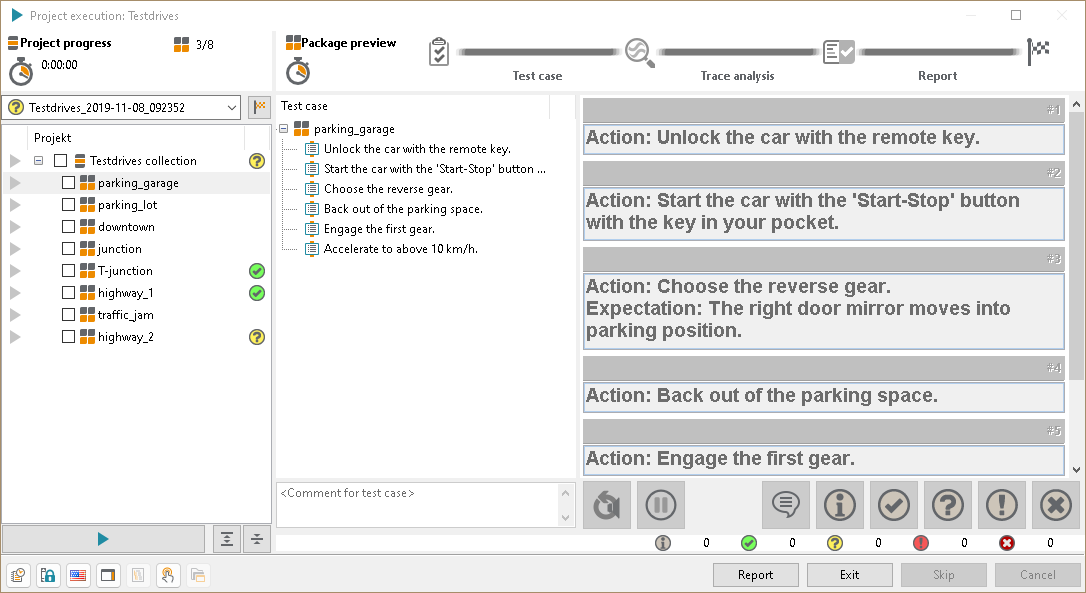Select the highway_1 package row
The width and height of the screenshot is (1086, 593).
(x=136, y=293)
